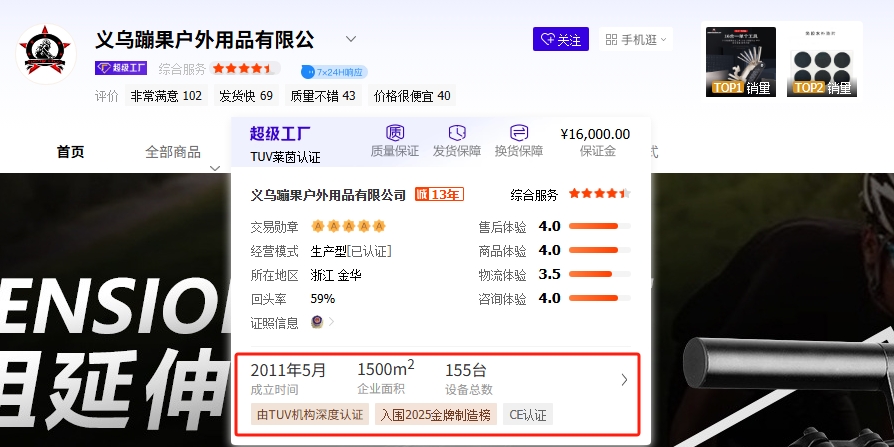Click the popup 综合服务 star rating
This screenshot has width=894, height=447.
click(599, 194)
